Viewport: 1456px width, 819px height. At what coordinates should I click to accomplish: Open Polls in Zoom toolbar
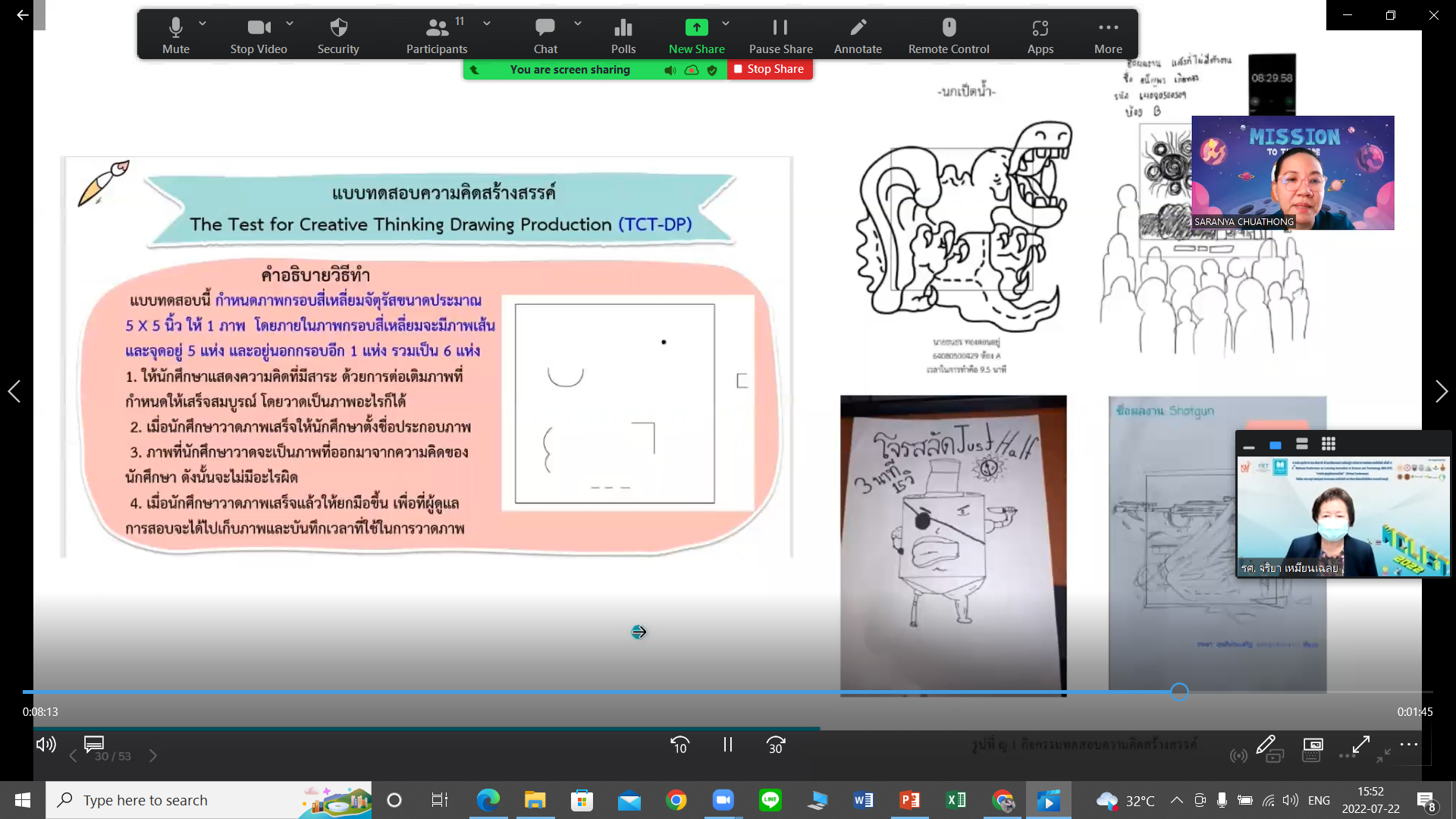pyautogui.click(x=623, y=35)
